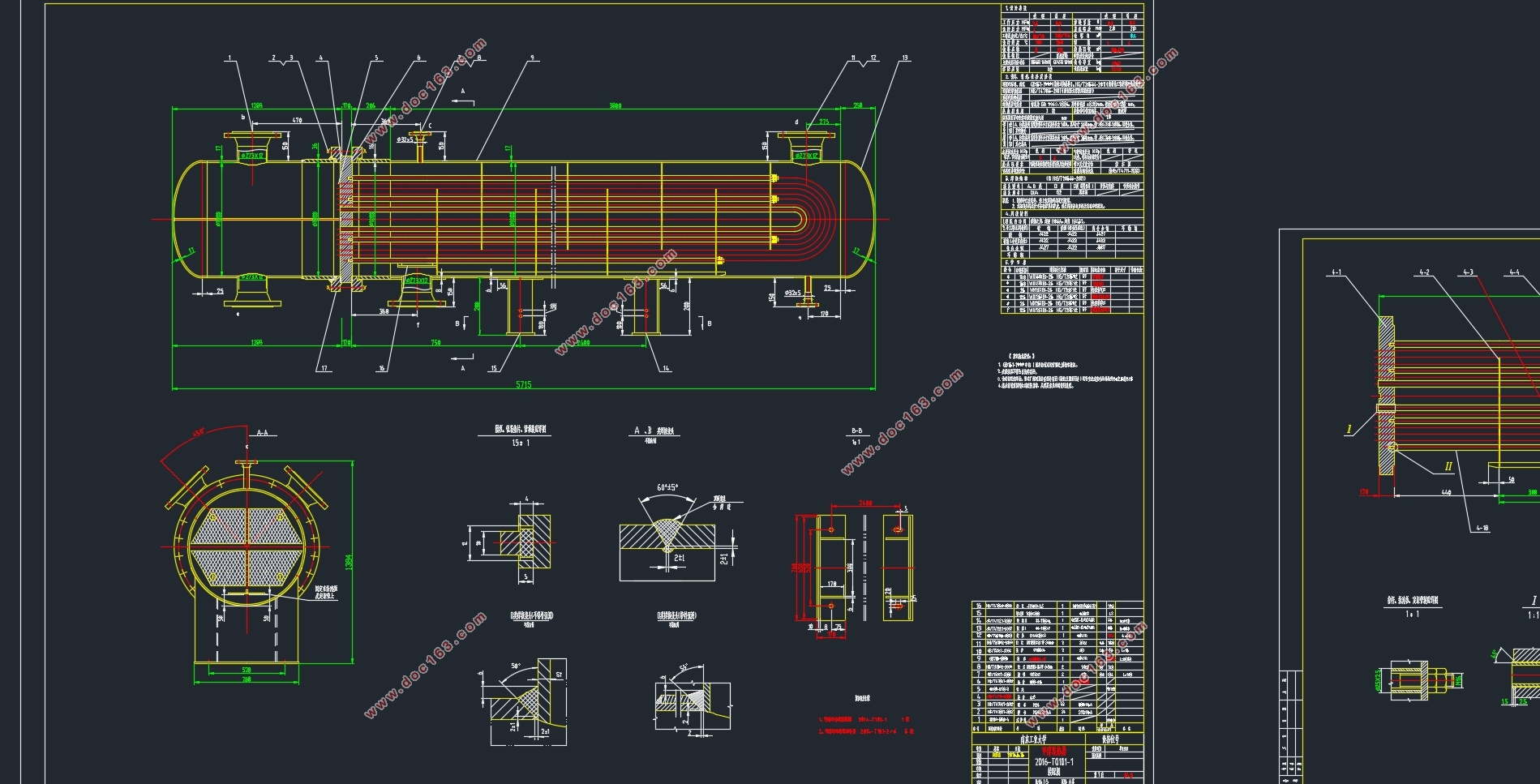Click the detail label II on right drawing
Screen dimensions: 1540x784
(x=1448, y=467)
